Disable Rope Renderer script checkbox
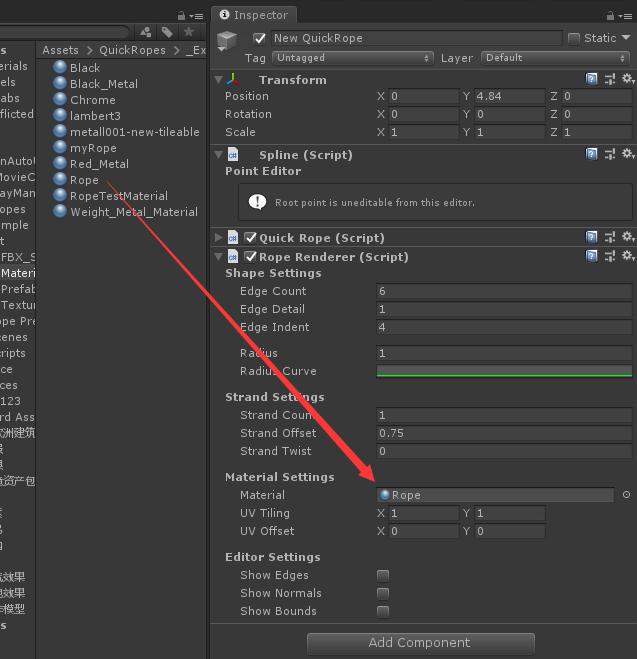The image size is (637, 659). (x=250, y=256)
